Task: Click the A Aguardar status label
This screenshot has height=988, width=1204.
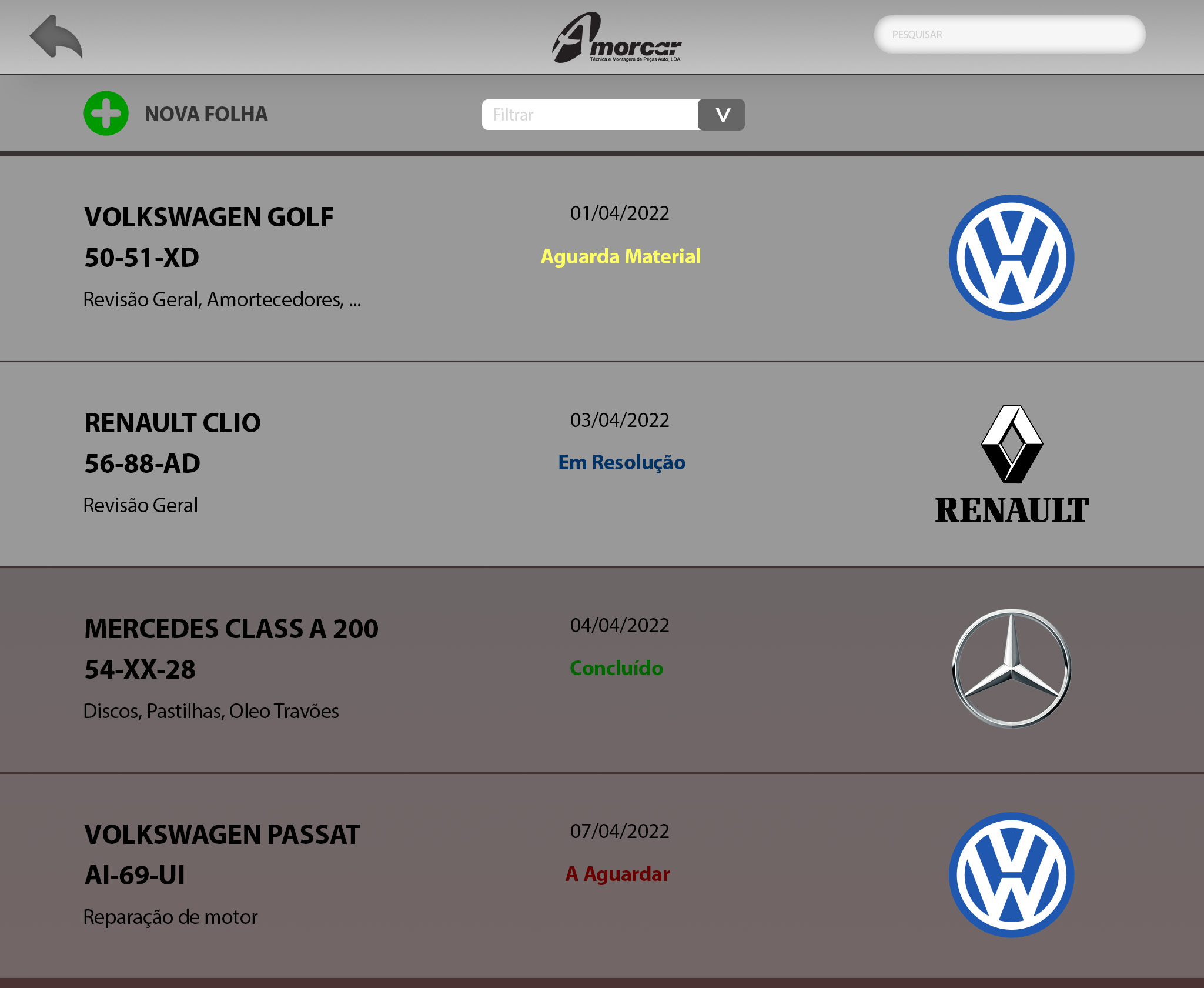Action: [x=617, y=874]
